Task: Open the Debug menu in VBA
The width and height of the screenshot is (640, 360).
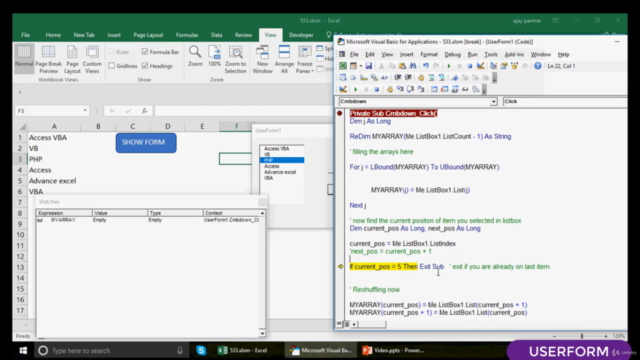Action: (452, 54)
